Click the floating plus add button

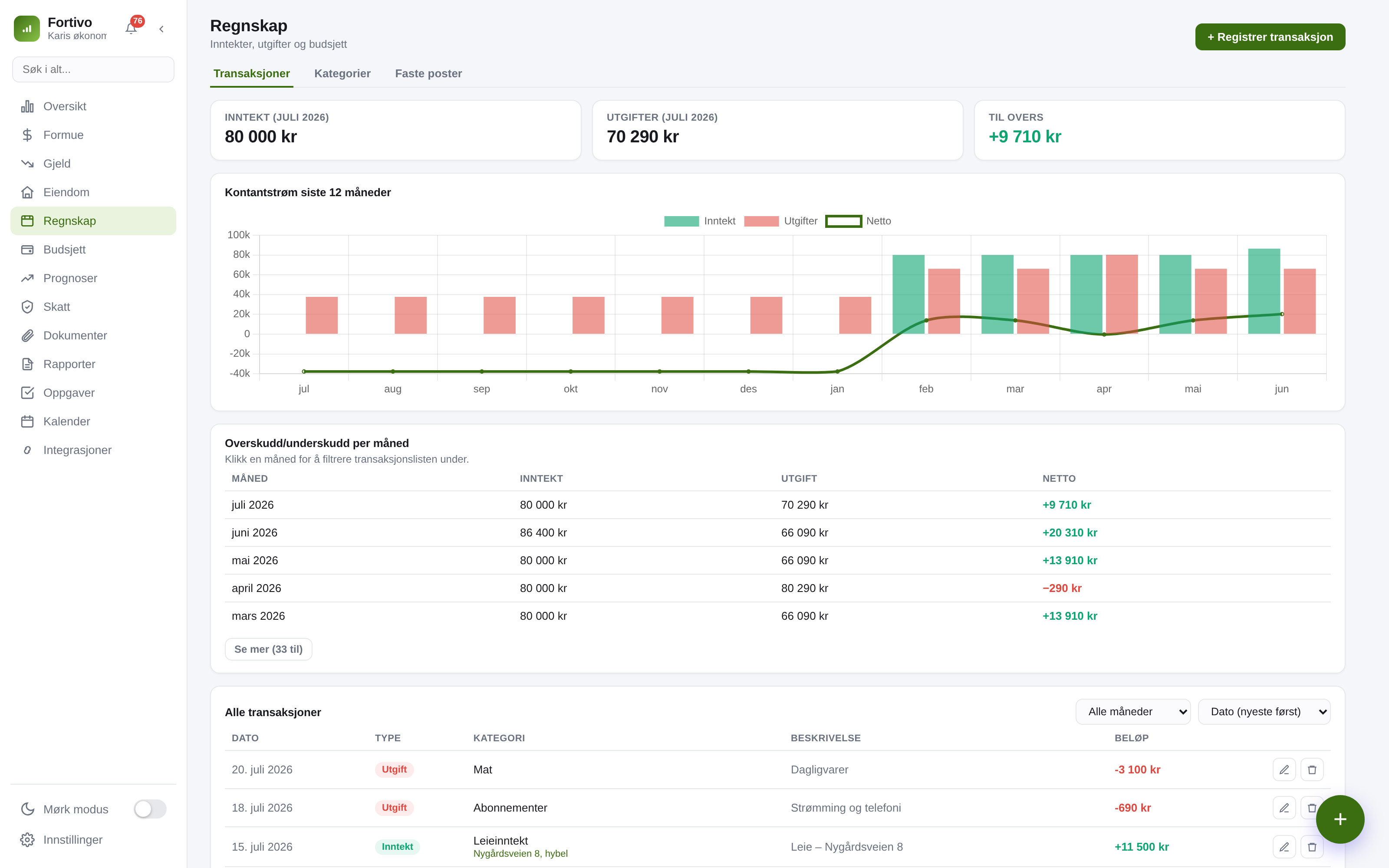pyautogui.click(x=1340, y=819)
